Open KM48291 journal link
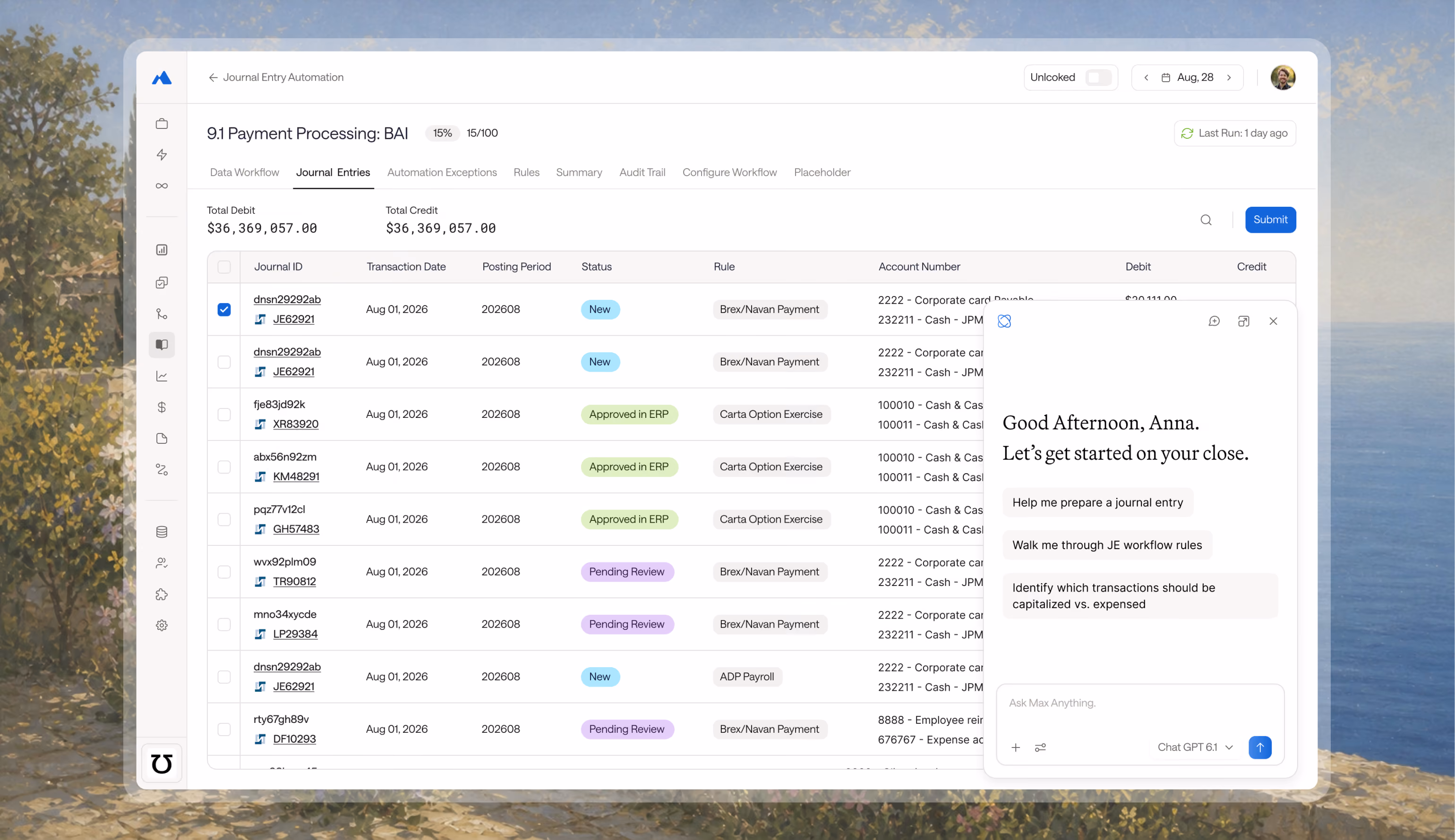The image size is (1455, 840). (x=296, y=476)
